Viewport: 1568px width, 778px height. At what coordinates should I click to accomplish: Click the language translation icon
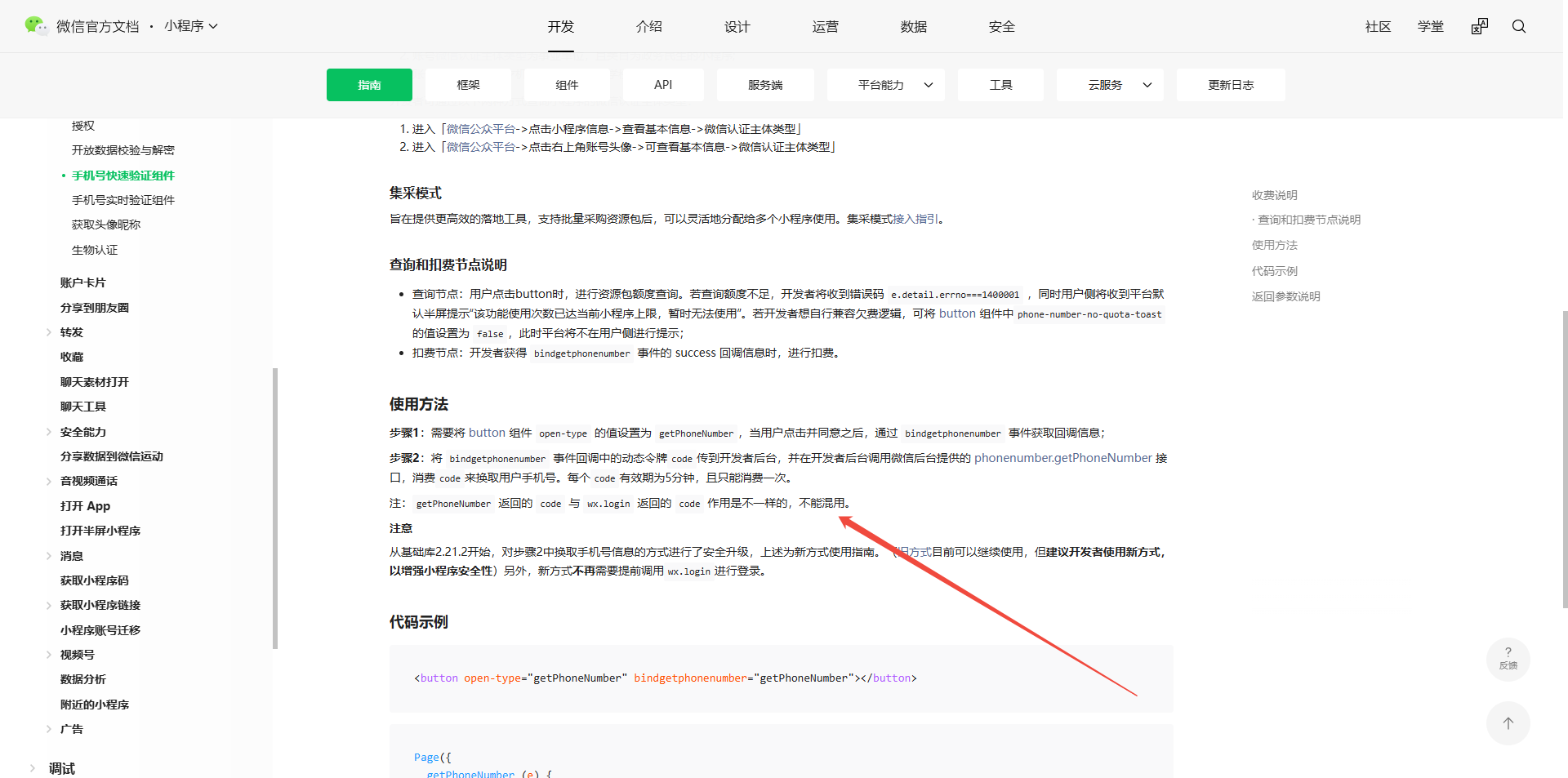[1480, 27]
